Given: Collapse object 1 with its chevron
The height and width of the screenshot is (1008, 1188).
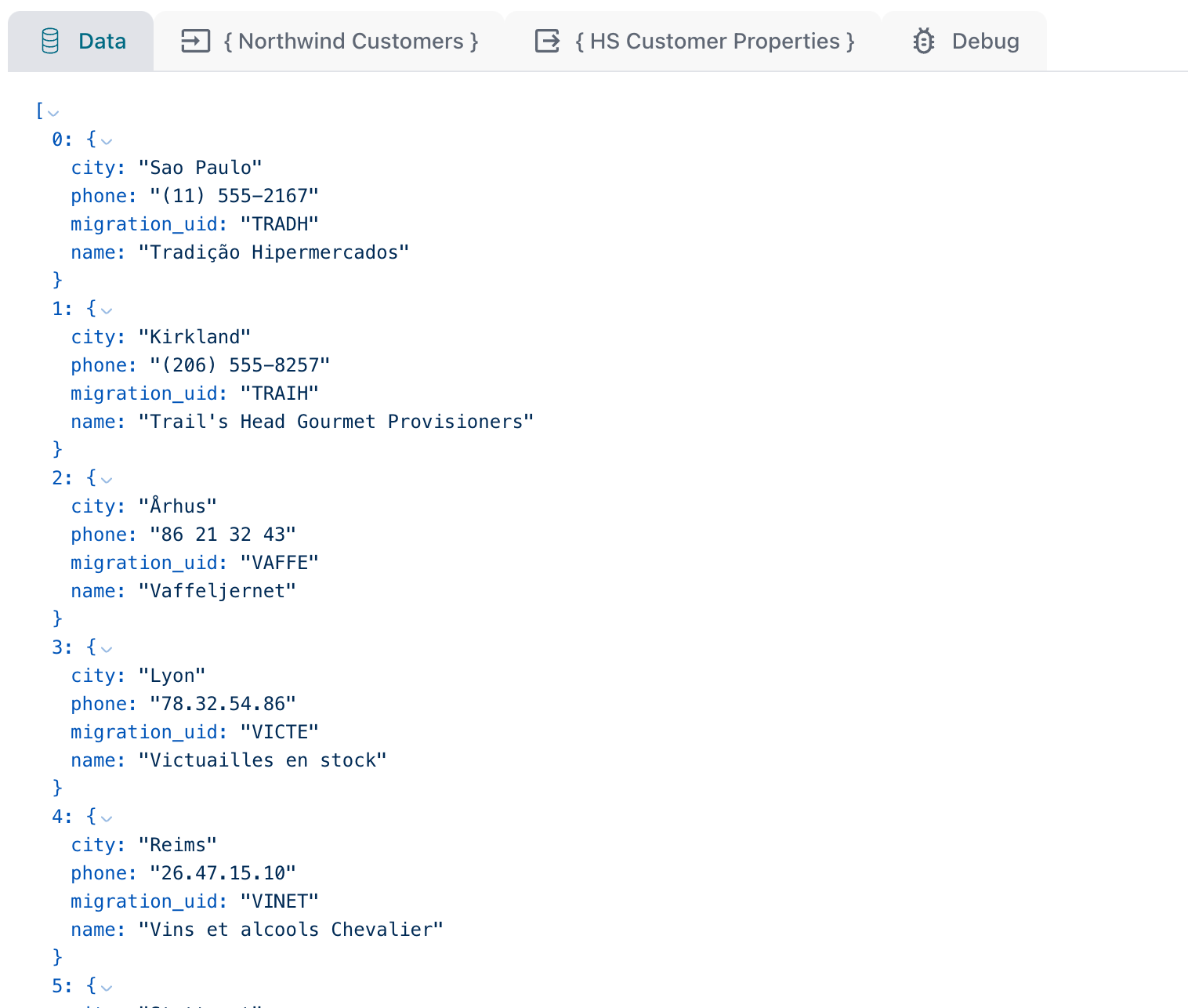Looking at the screenshot, I should (x=107, y=311).
